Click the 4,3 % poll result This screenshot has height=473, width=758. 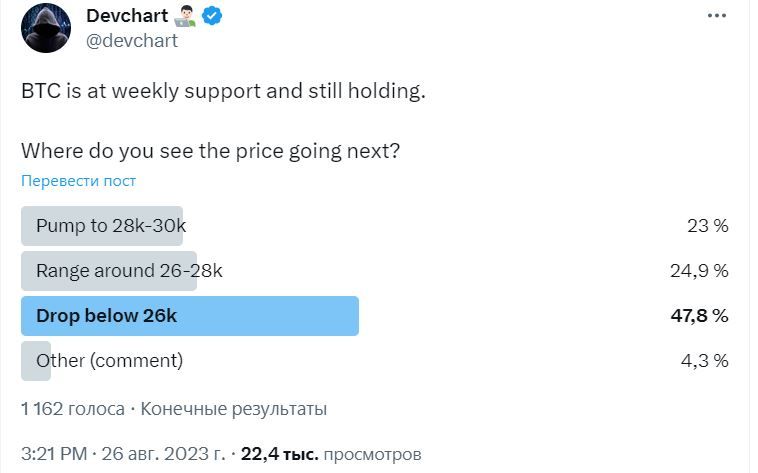(x=704, y=361)
